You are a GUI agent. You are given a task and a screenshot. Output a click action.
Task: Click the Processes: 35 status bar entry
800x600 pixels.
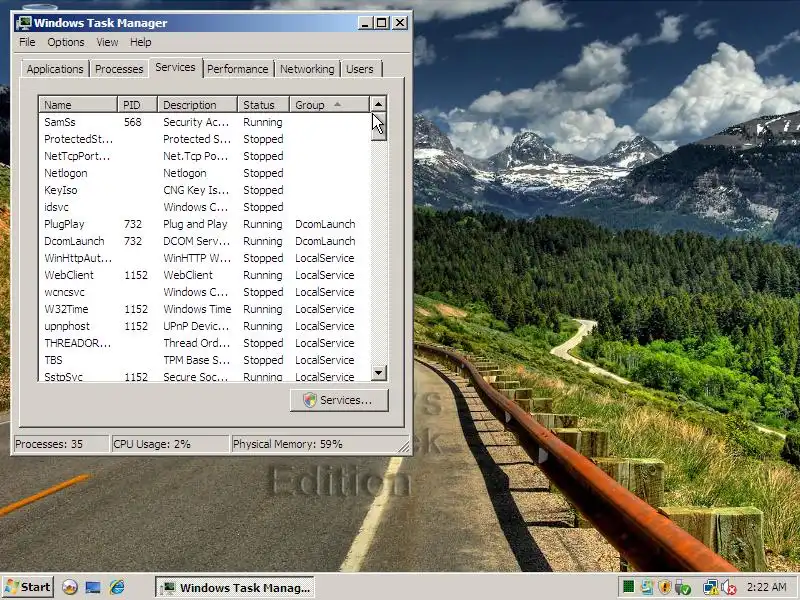[x=61, y=444]
